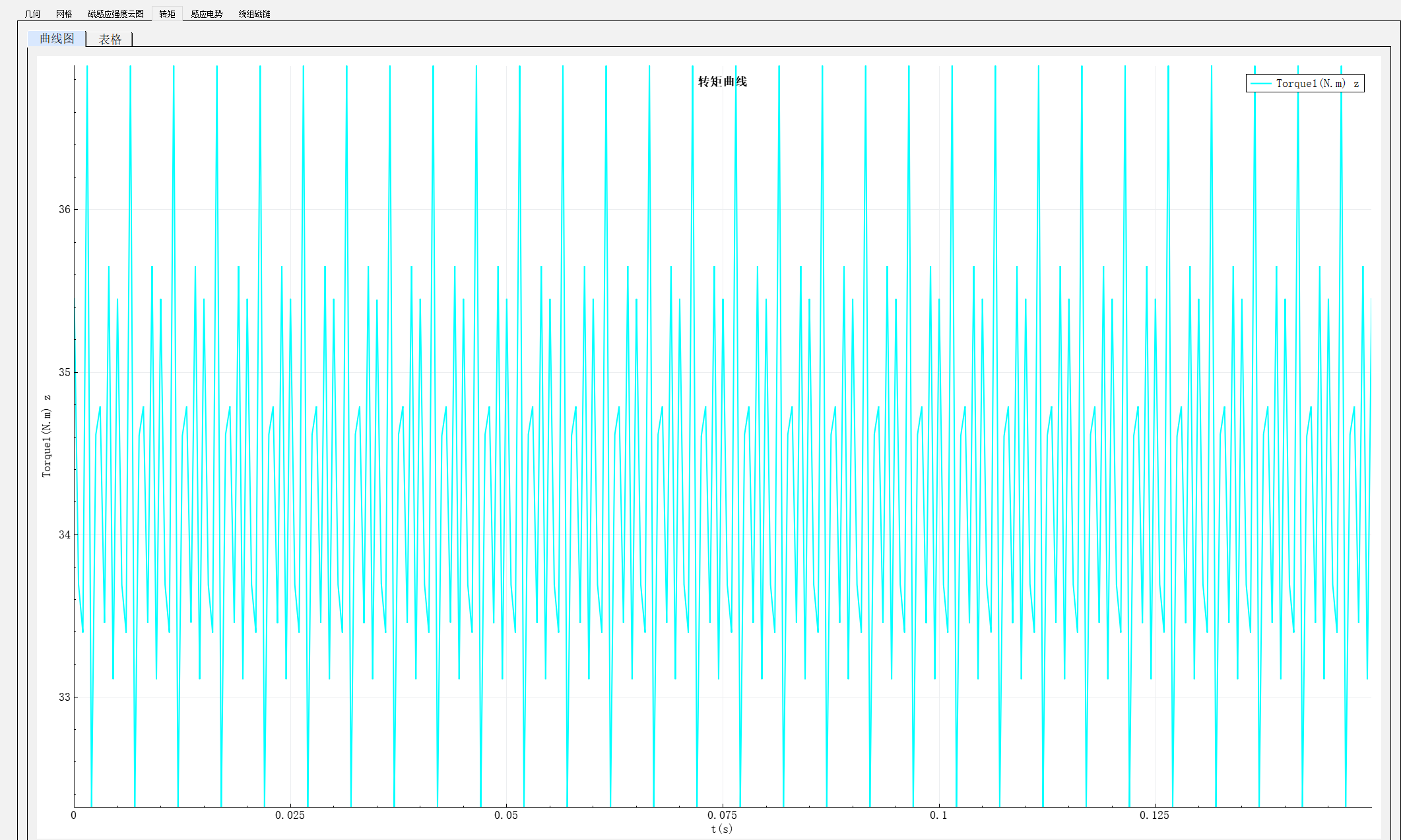The image size is (1401, 840).
Task: Open the 磁感应强度云图 tab
Action: (115, 14)
